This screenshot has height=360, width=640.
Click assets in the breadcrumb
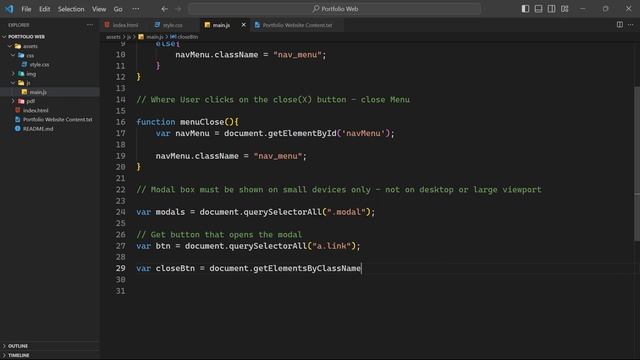point(113,37)
